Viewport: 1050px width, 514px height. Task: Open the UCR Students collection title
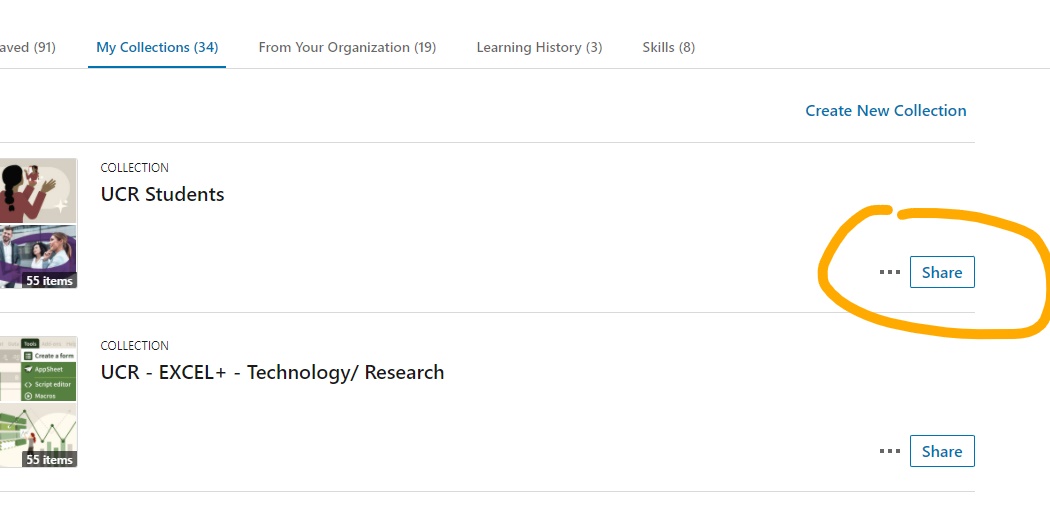click(x=162, y=194)
